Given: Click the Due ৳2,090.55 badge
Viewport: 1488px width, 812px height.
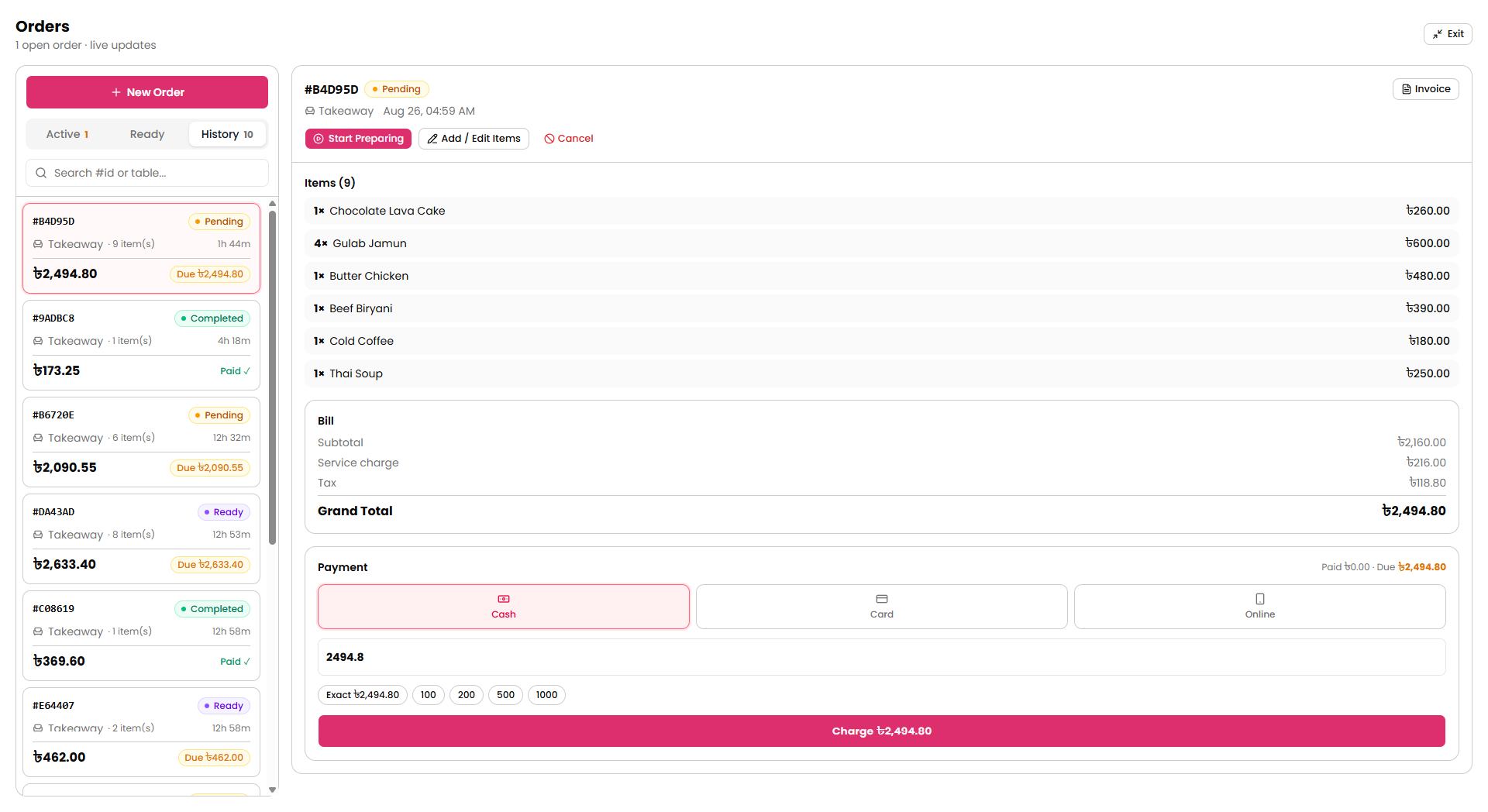Looking at the screenshot, I should (x=210, y=468).
